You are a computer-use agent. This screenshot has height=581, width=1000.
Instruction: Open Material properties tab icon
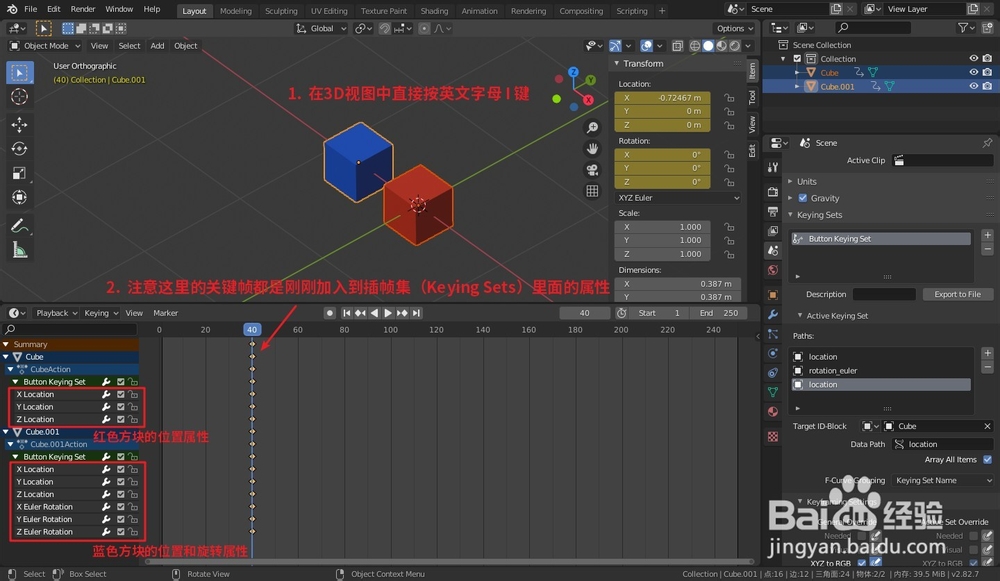[773, 412]
